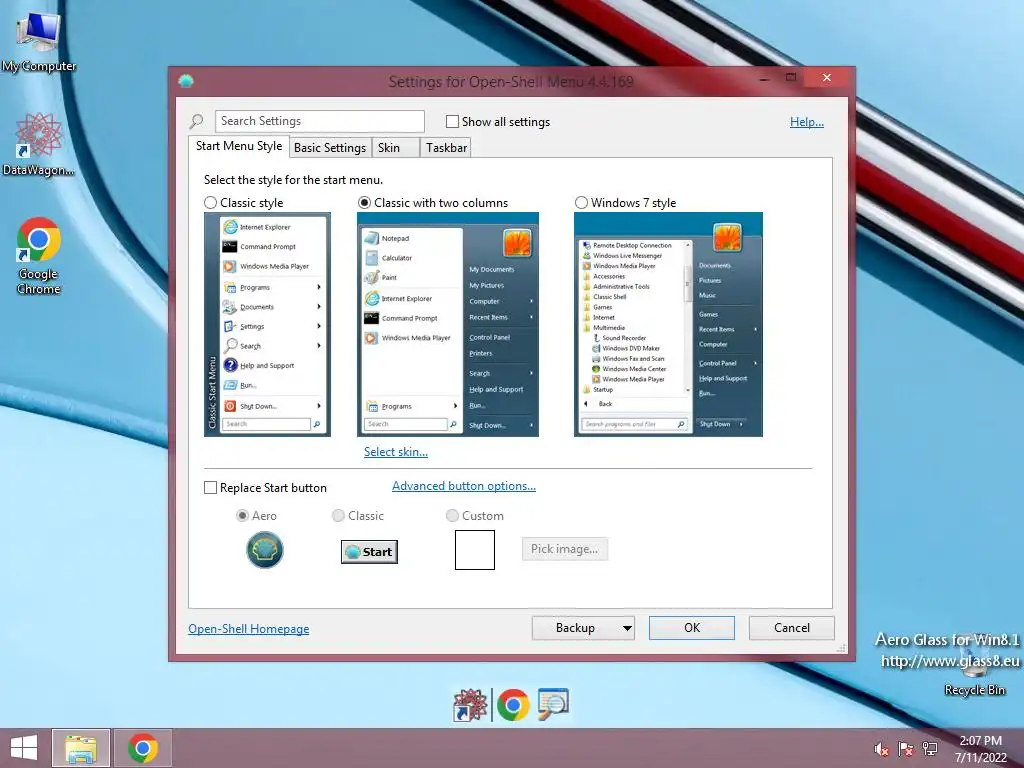Screen dimensions: 1024x768
Task: Open File Explorer from the taskbar
Action: (x=81, y=748)
